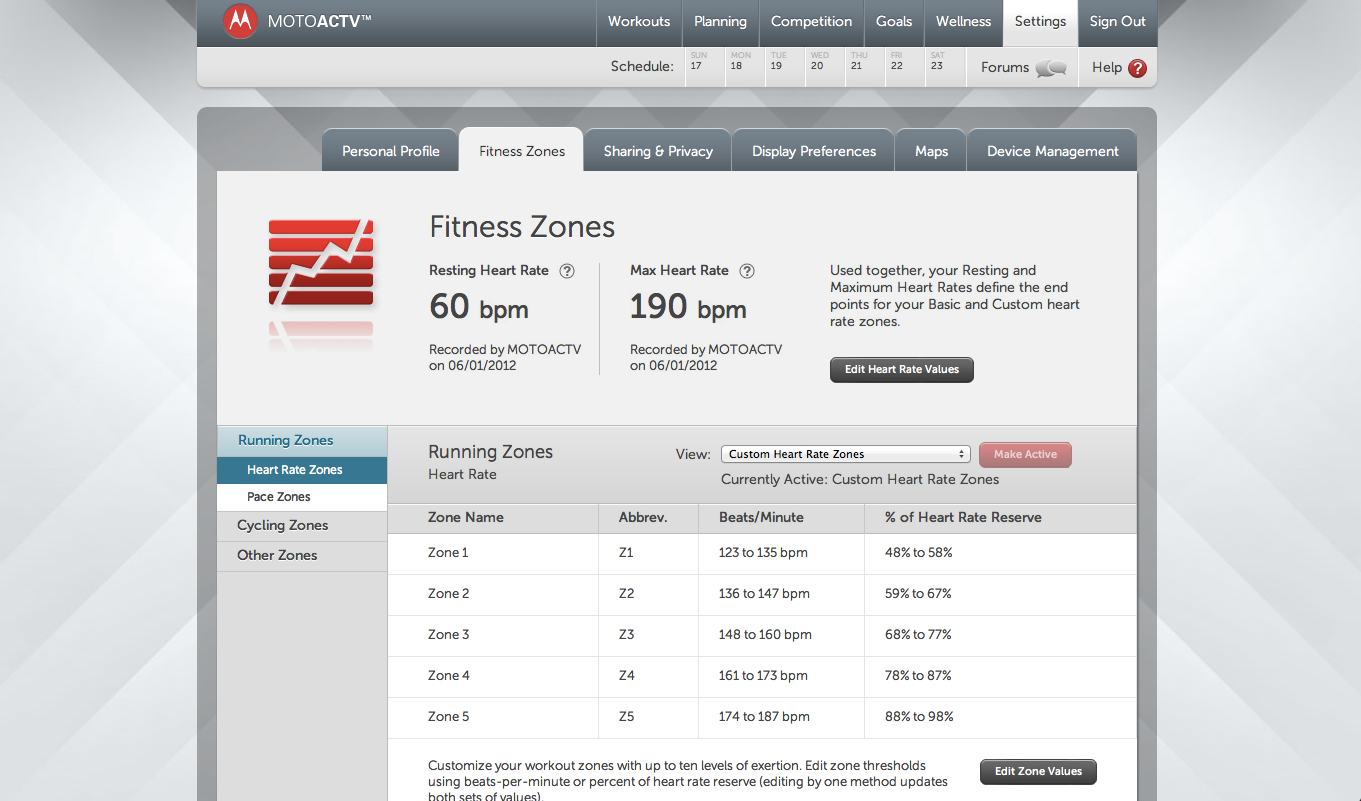Select Pace Zones in the sidebar
This screenshot has width=1361, height=801.
pos(279,497)
